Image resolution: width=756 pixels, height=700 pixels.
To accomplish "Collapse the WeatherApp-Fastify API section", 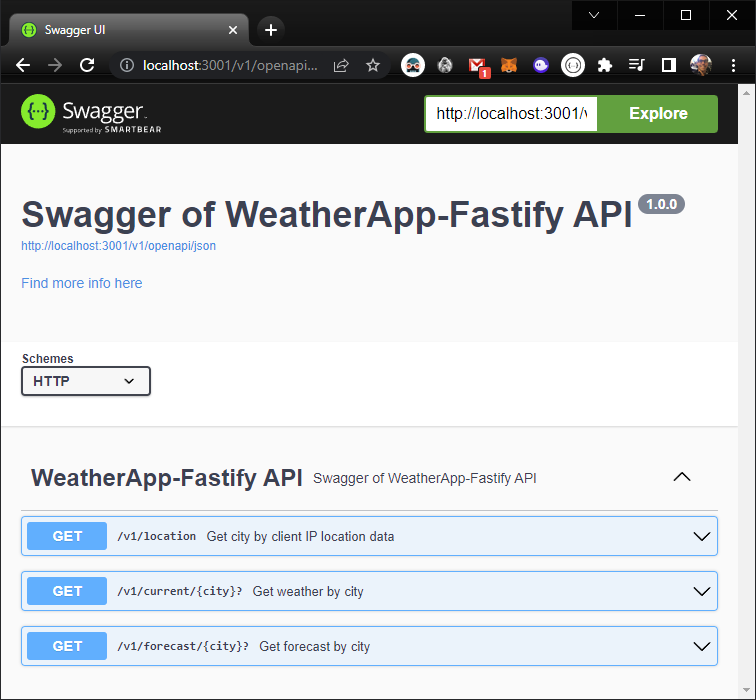I will [682, 477].
